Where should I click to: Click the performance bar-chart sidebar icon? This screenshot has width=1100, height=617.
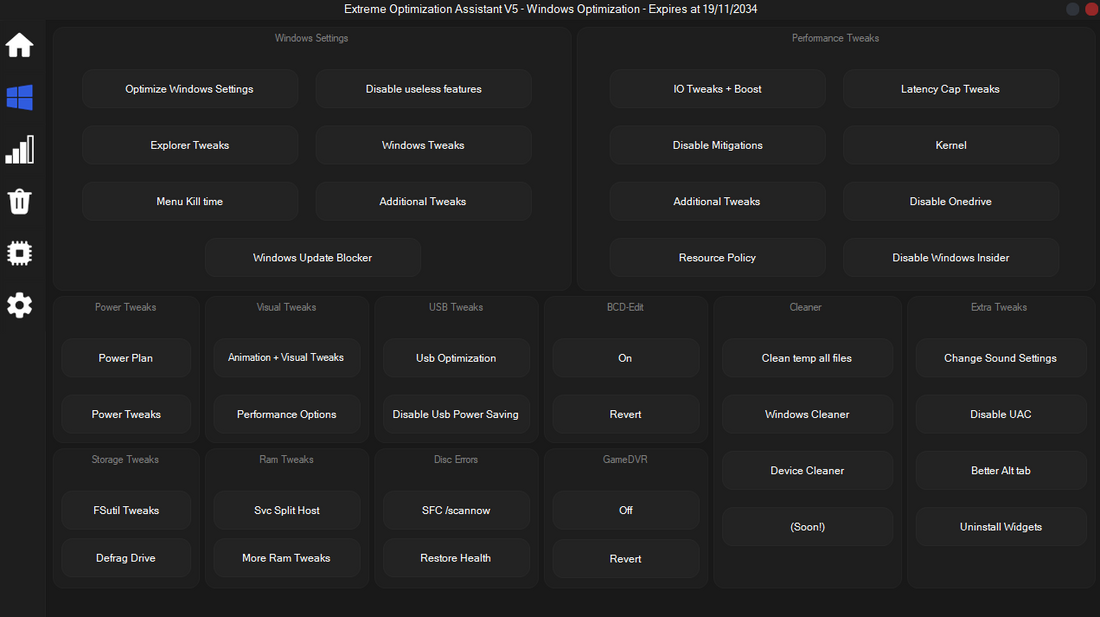tap(19, 149)
